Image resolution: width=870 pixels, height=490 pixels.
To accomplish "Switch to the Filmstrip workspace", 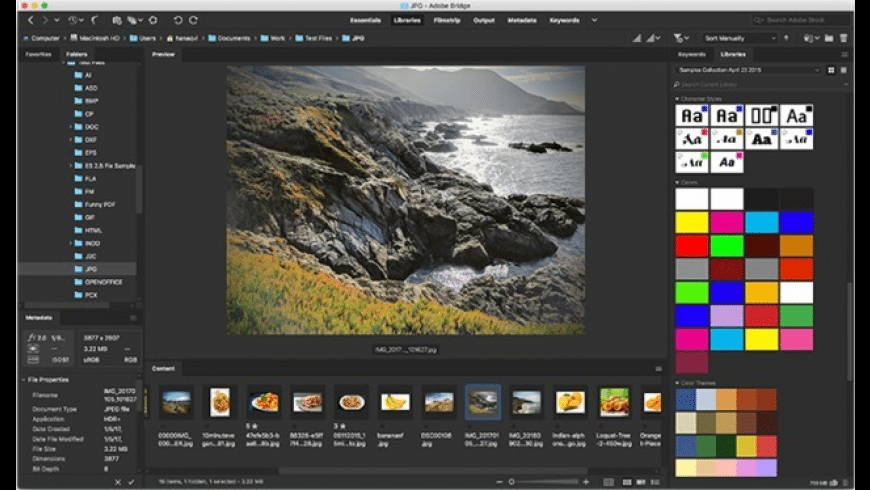I will [447, 20].
